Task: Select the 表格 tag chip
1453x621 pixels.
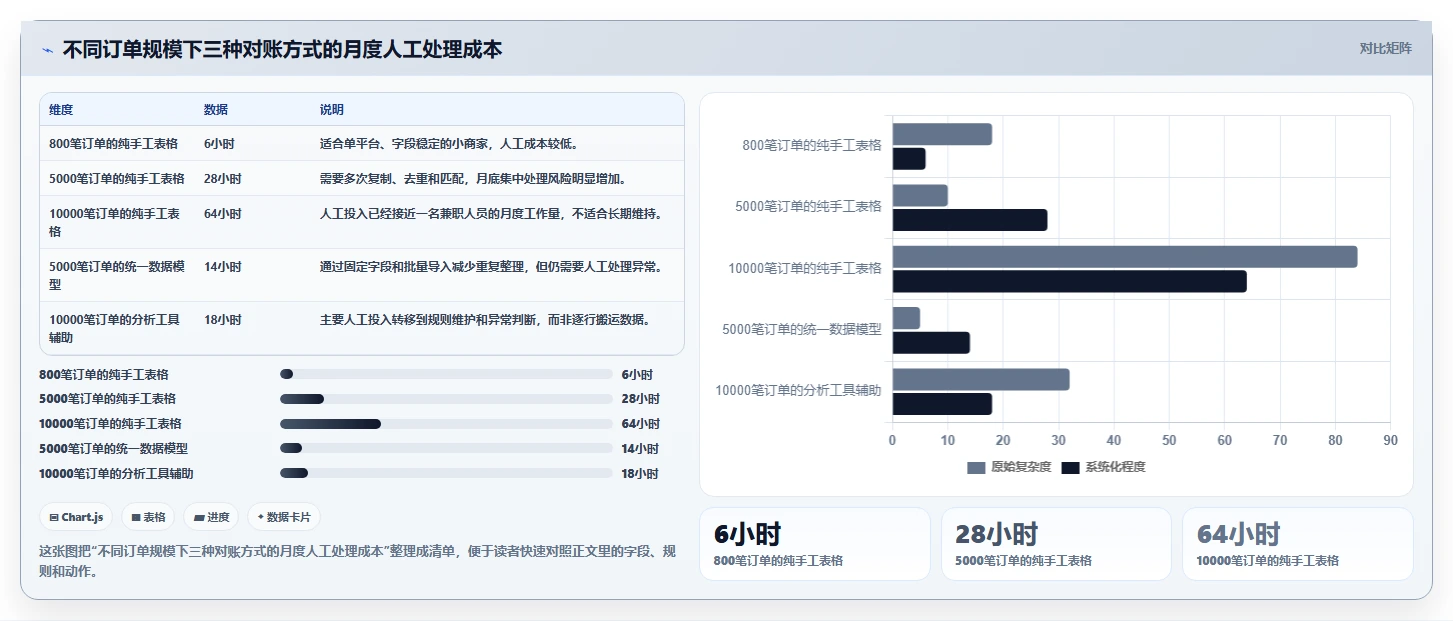Action: point(148,517)
